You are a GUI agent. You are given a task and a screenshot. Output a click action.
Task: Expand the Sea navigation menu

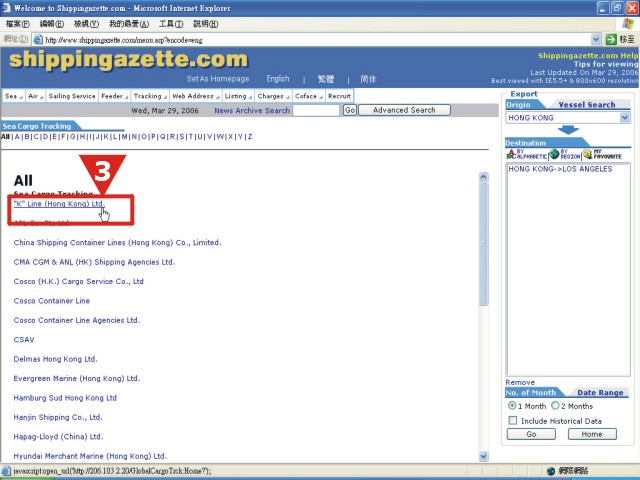point(13,96)
